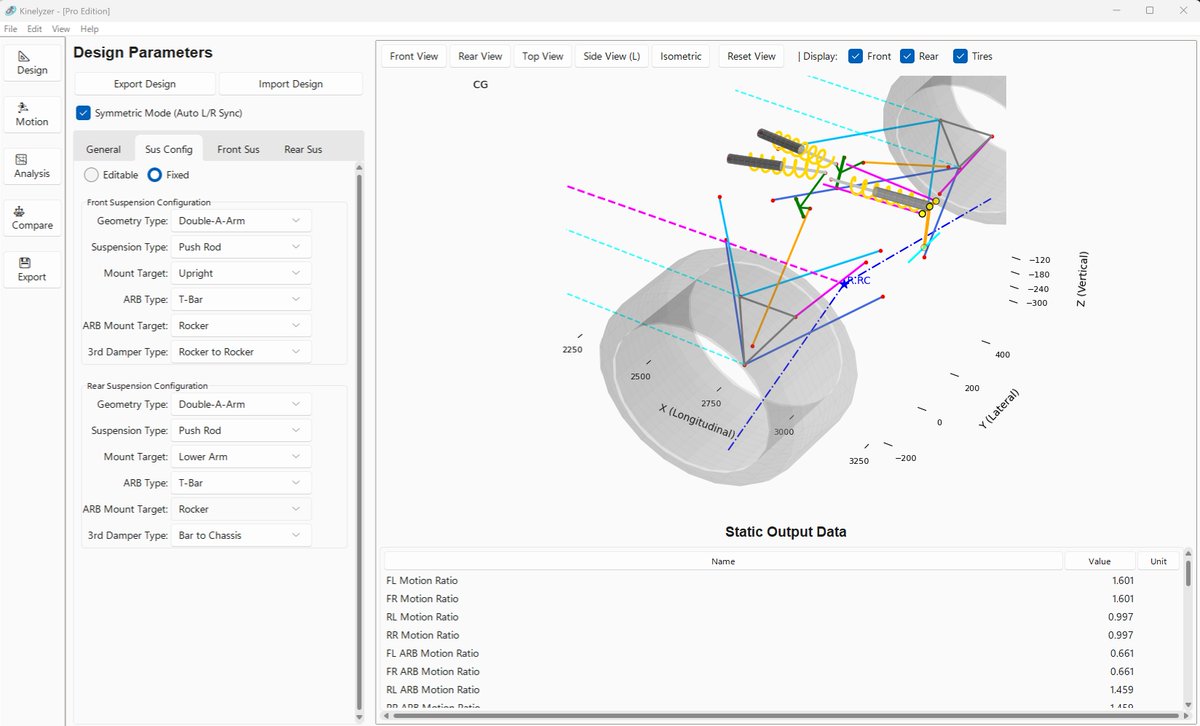
Task: Open the Analysis sidebar section
Action: 32,166
